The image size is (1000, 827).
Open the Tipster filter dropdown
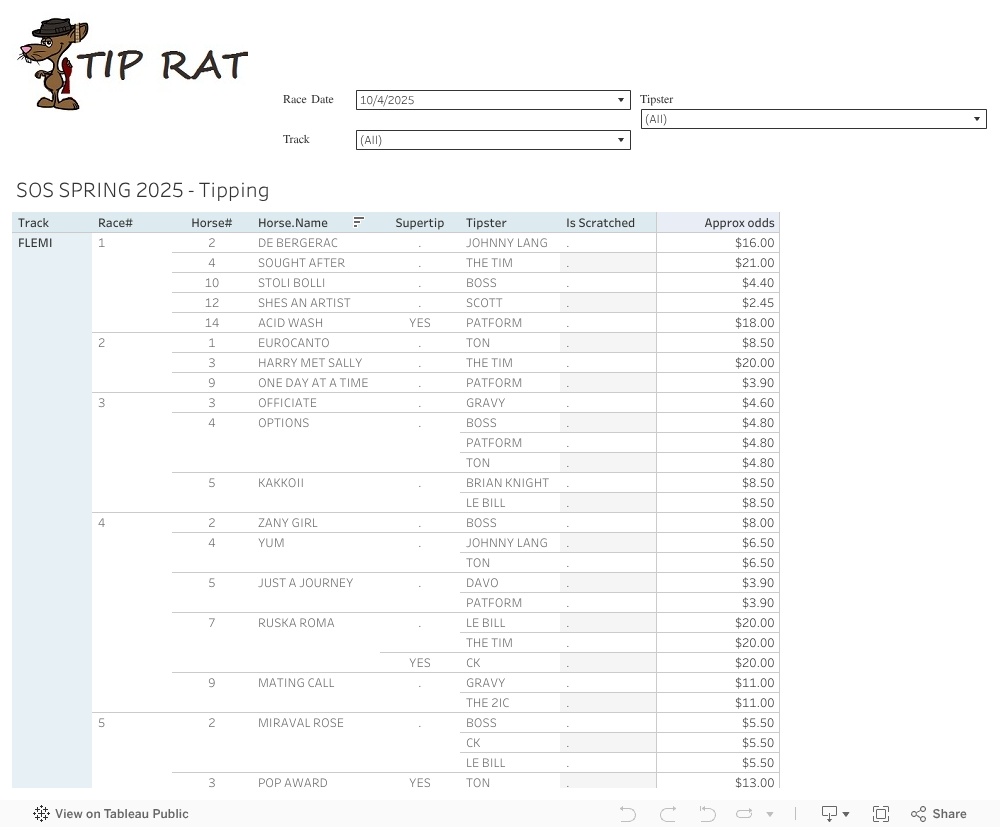click(x=813, y=119)
